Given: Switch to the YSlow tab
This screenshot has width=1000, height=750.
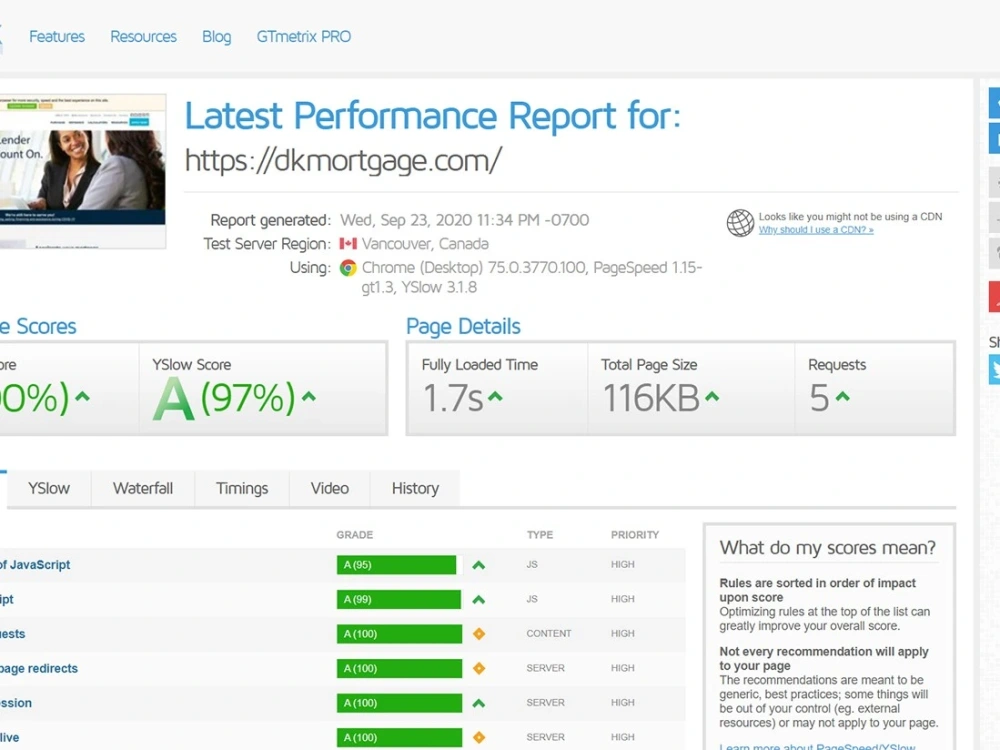Looking at the screenshot, I should 49,489.
